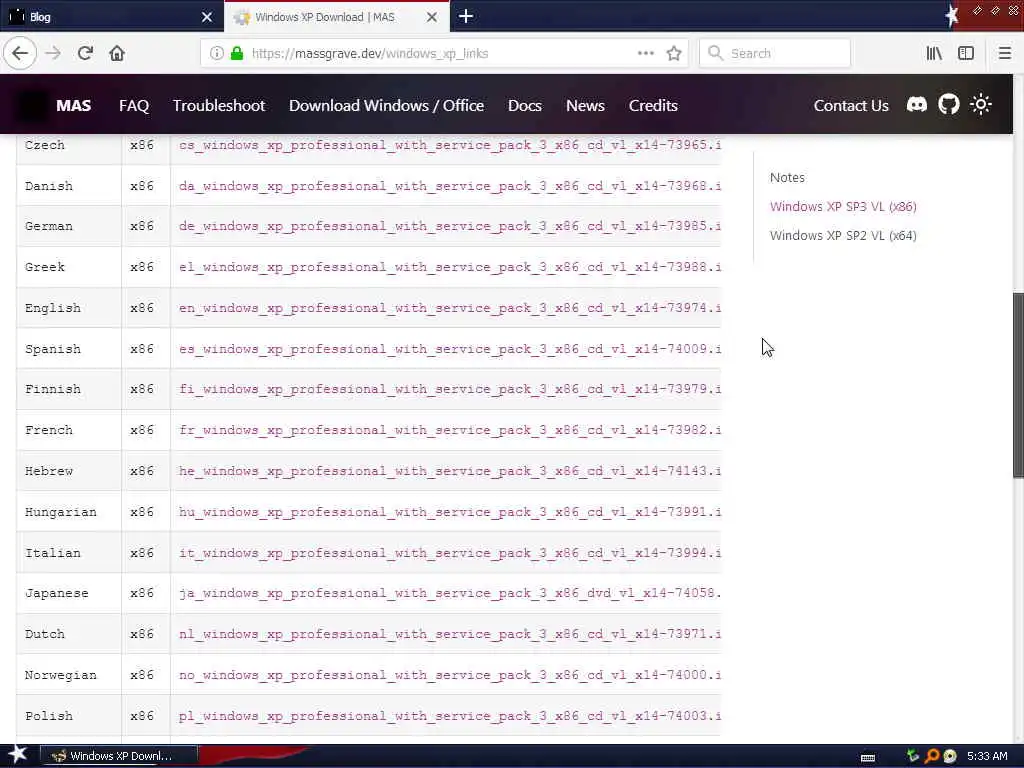Viewport: 1024px width, 768px height.
Task: Select the English language cell
Action: (x=69, y=308)
